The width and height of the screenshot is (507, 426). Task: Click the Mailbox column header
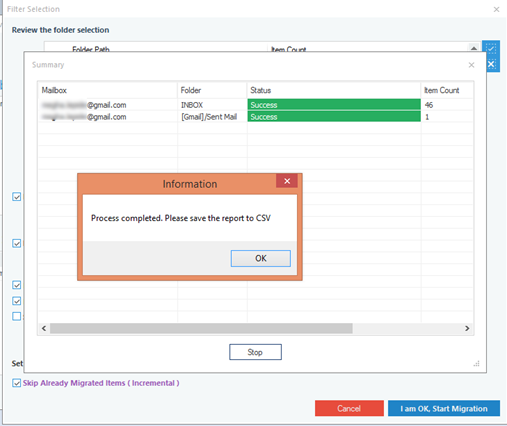(108, 90)
